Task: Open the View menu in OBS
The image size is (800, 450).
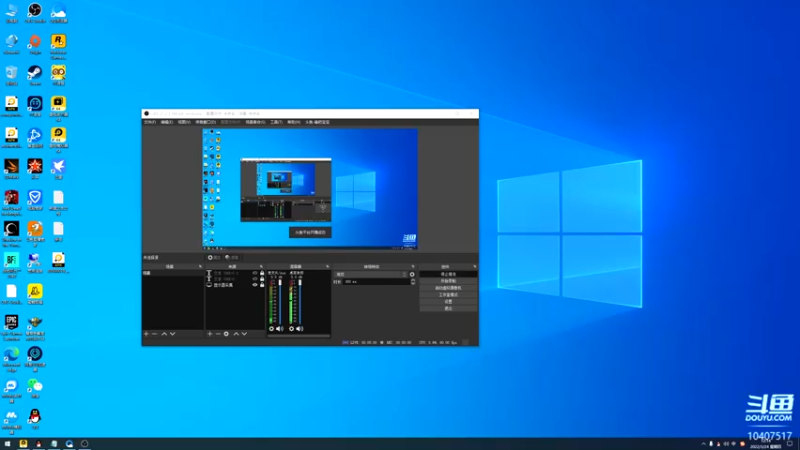Action: (184, 122)
